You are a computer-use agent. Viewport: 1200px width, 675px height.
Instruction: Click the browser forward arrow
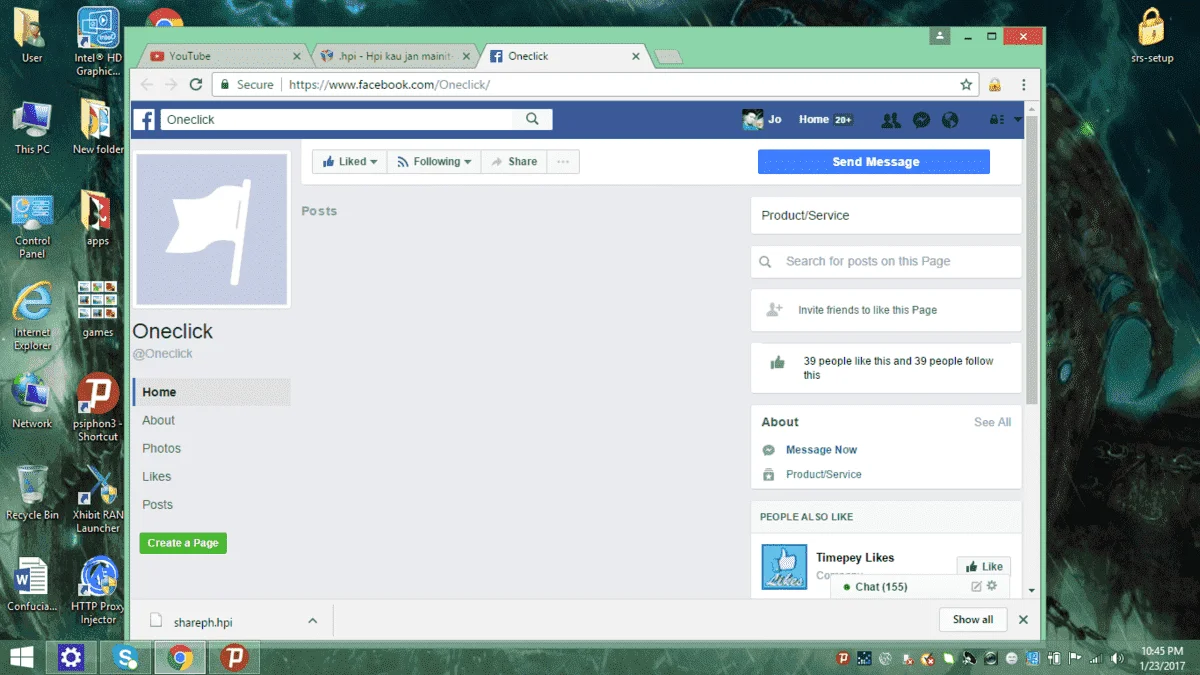click(x=172, y=85)
